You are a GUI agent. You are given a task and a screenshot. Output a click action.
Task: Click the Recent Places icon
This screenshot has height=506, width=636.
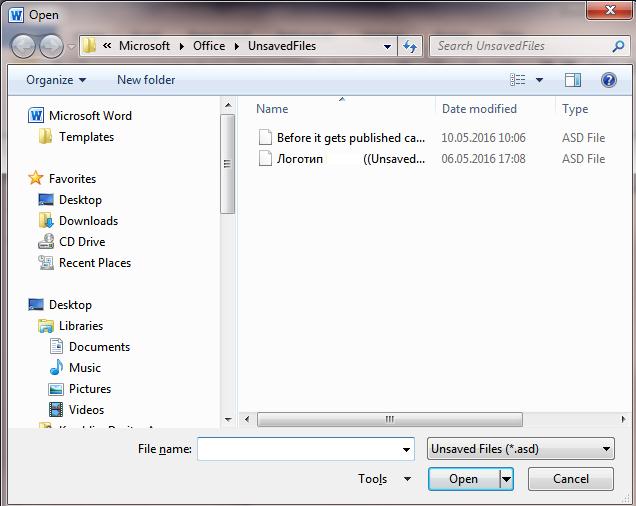pos(46,263)
